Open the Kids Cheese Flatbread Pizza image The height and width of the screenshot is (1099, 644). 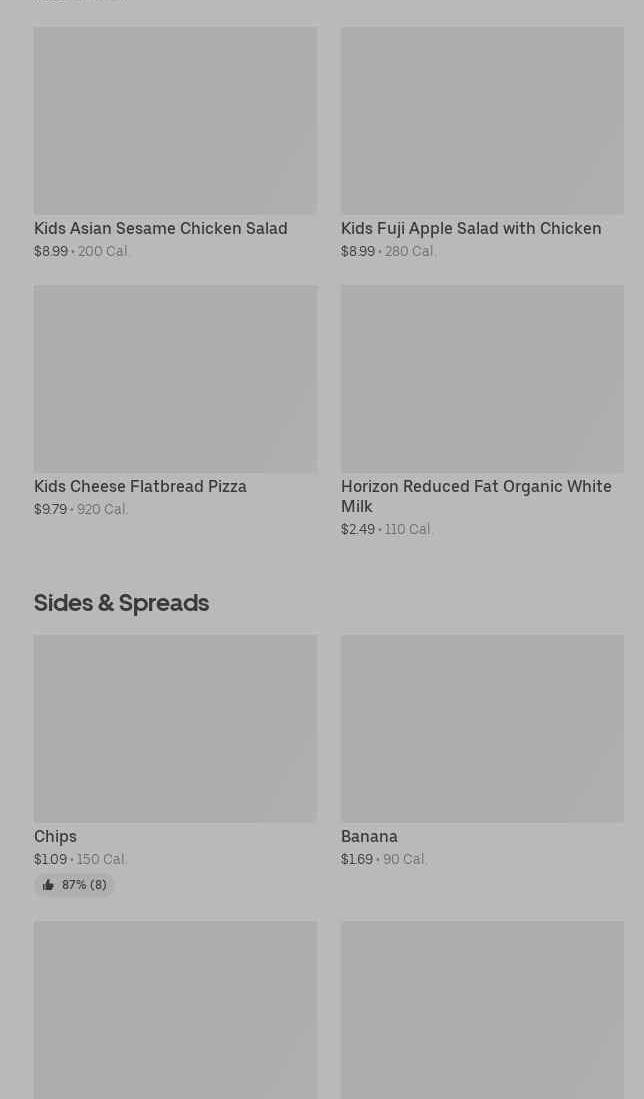point(175,378)
